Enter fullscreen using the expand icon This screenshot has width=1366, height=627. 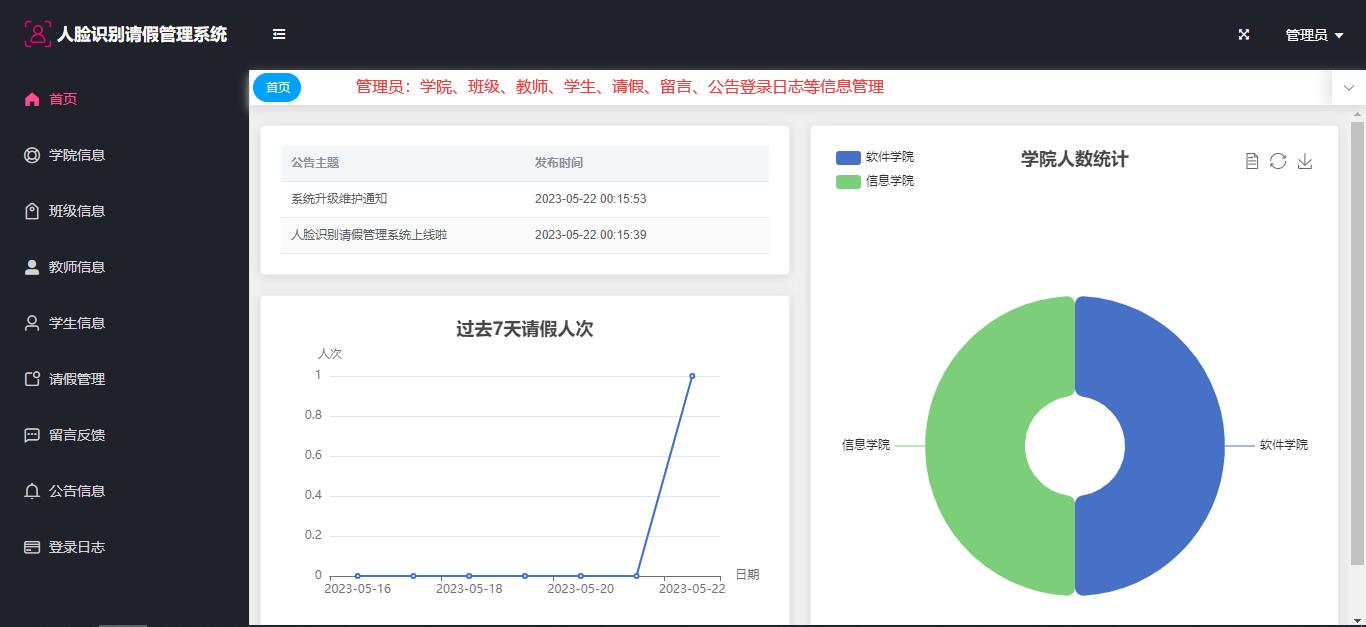(x=1244, y=34)
